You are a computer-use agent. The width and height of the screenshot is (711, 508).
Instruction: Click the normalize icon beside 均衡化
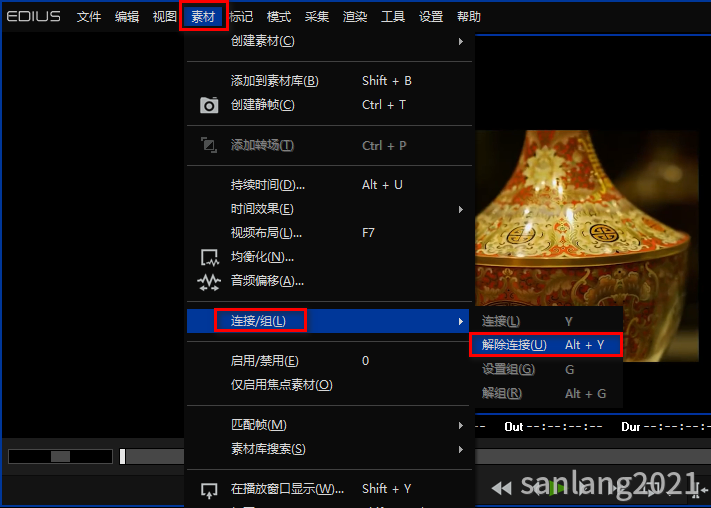coord(209,257)
